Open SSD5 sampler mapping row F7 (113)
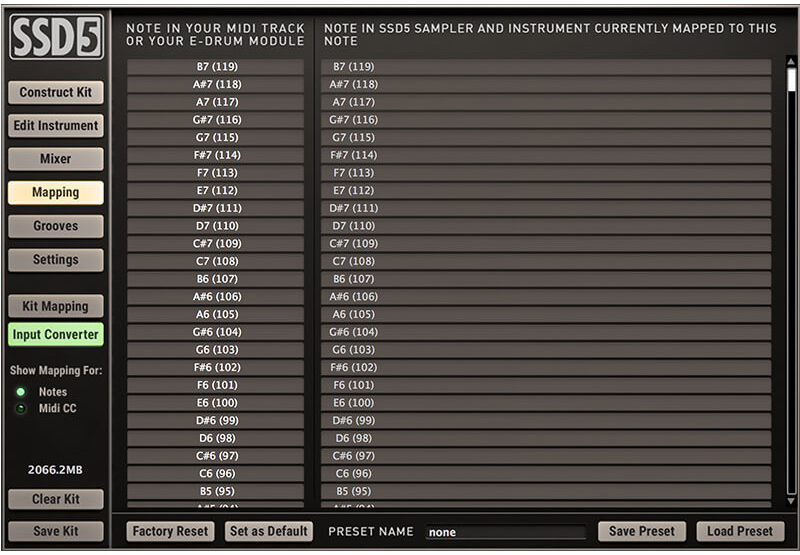This screenshot has height=555, width=800. (x=546, y=173)
